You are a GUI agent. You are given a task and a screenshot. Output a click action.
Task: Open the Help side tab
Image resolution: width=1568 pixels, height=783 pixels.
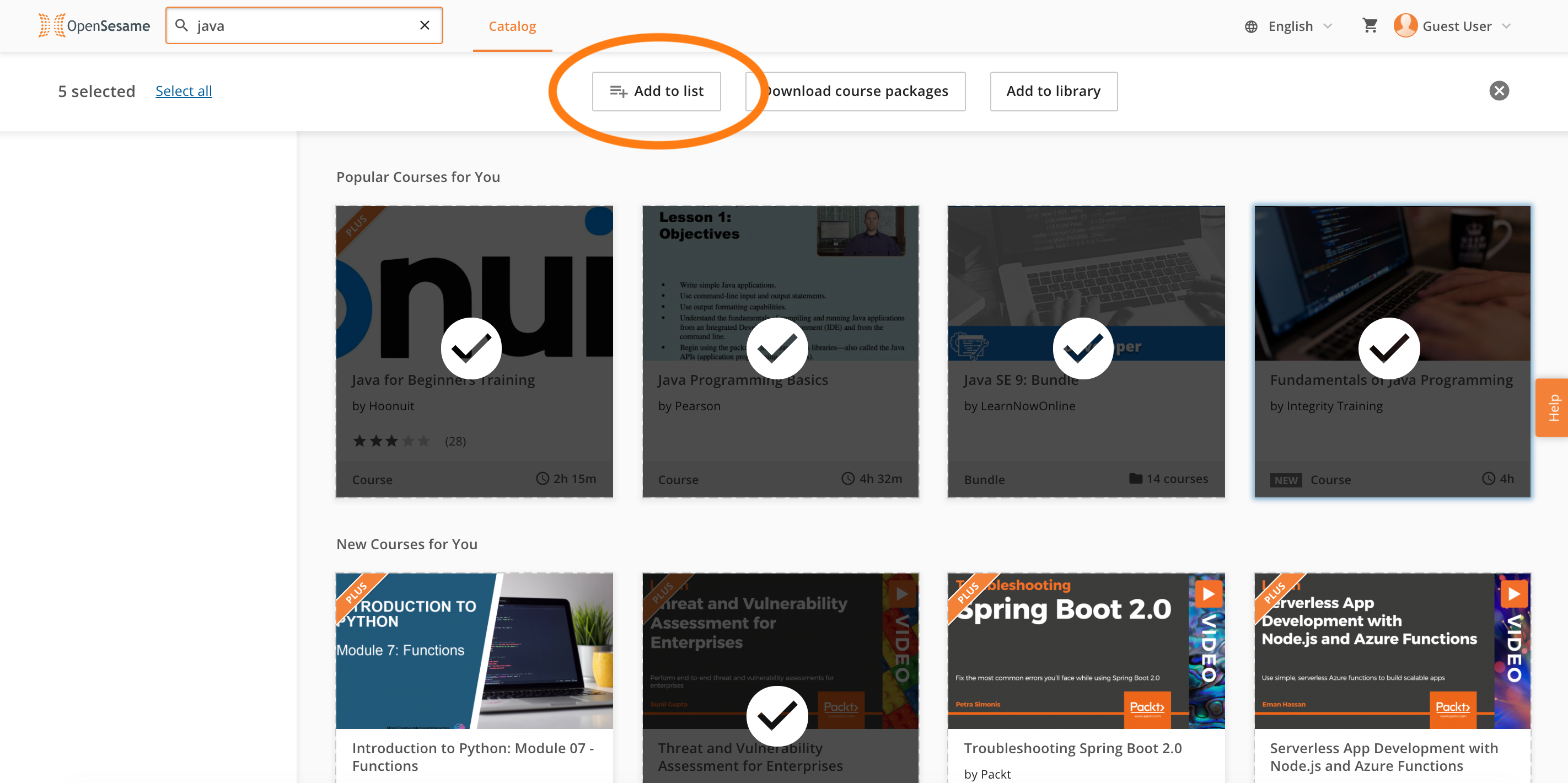point(1552,407)
